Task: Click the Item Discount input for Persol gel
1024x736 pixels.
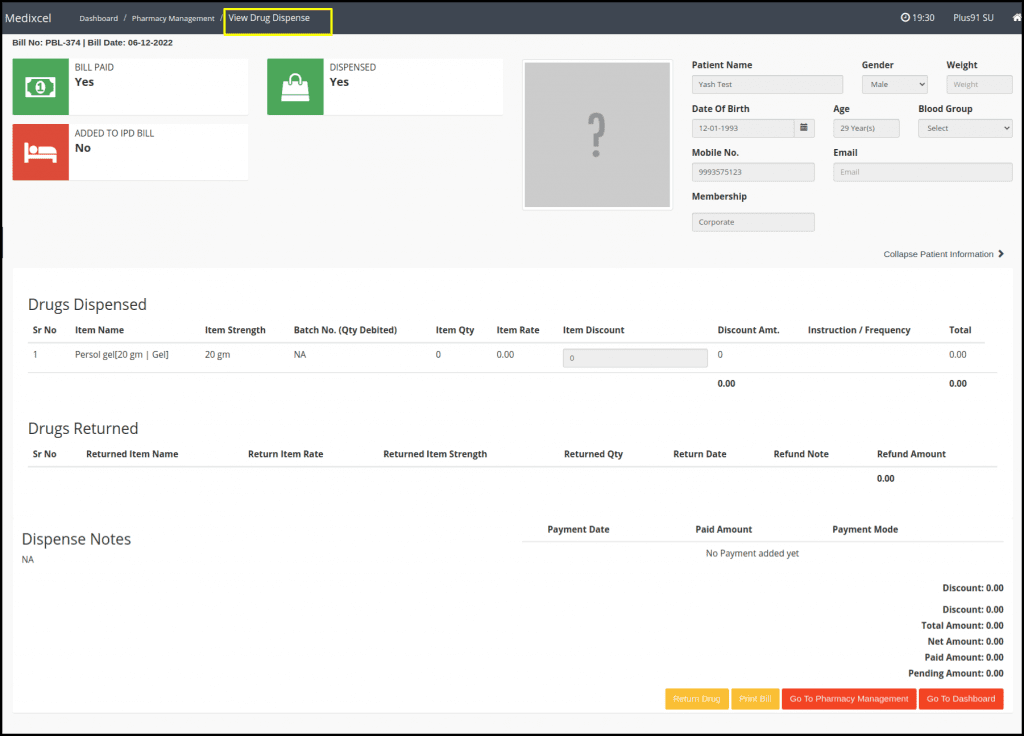Action: point(634,357)
